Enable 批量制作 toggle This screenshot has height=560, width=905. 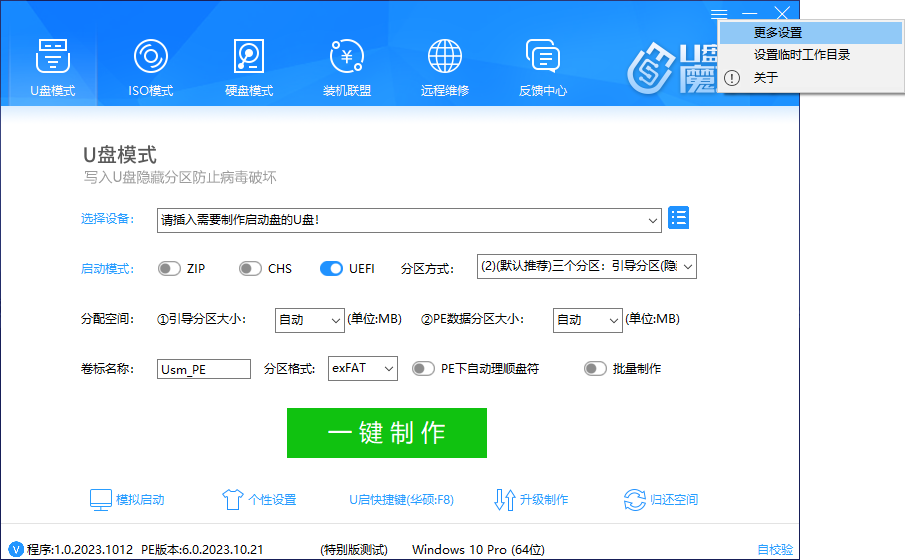point(595,368)
